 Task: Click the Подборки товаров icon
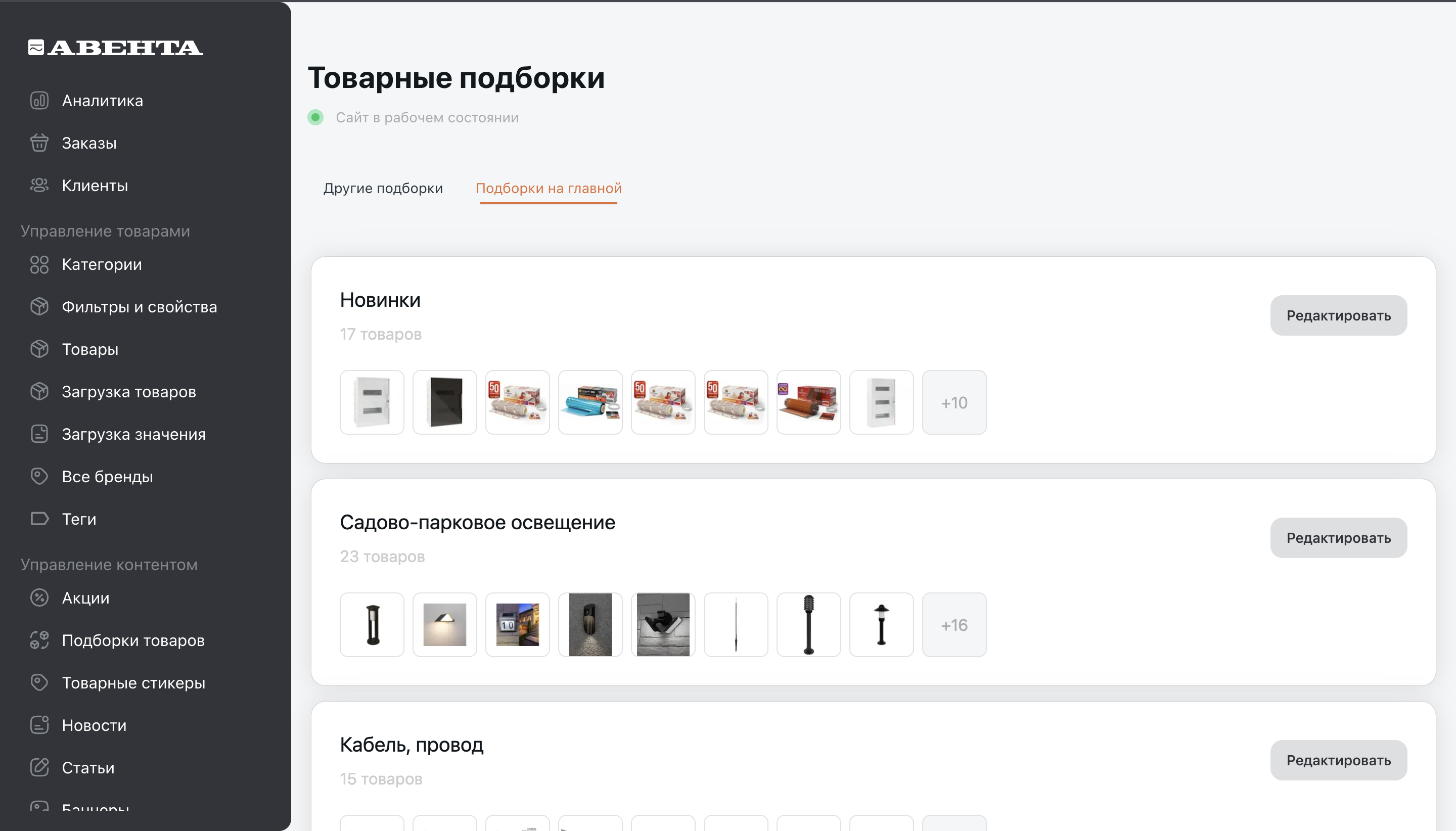click(x=39, y=640)
